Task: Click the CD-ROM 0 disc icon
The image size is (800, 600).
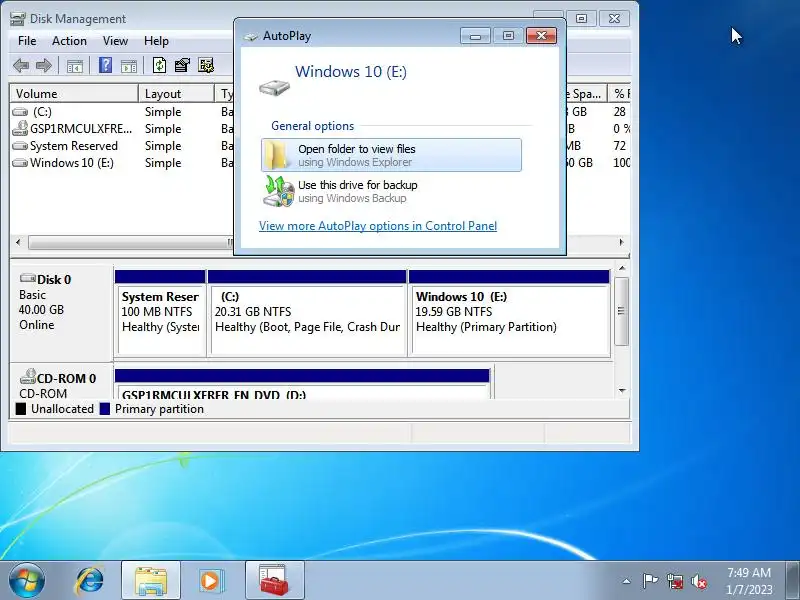Action: 28,377
